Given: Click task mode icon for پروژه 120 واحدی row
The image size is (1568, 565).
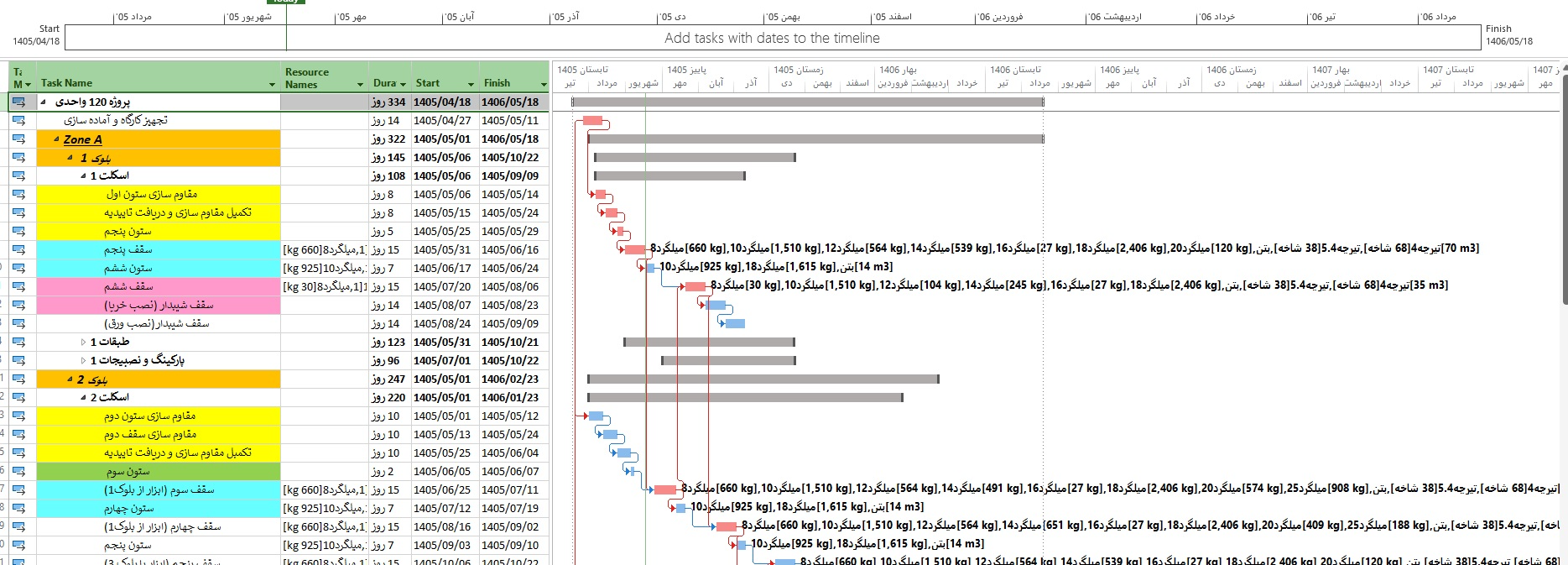Looking at the screenshot, I should click(x=18, y=102).
